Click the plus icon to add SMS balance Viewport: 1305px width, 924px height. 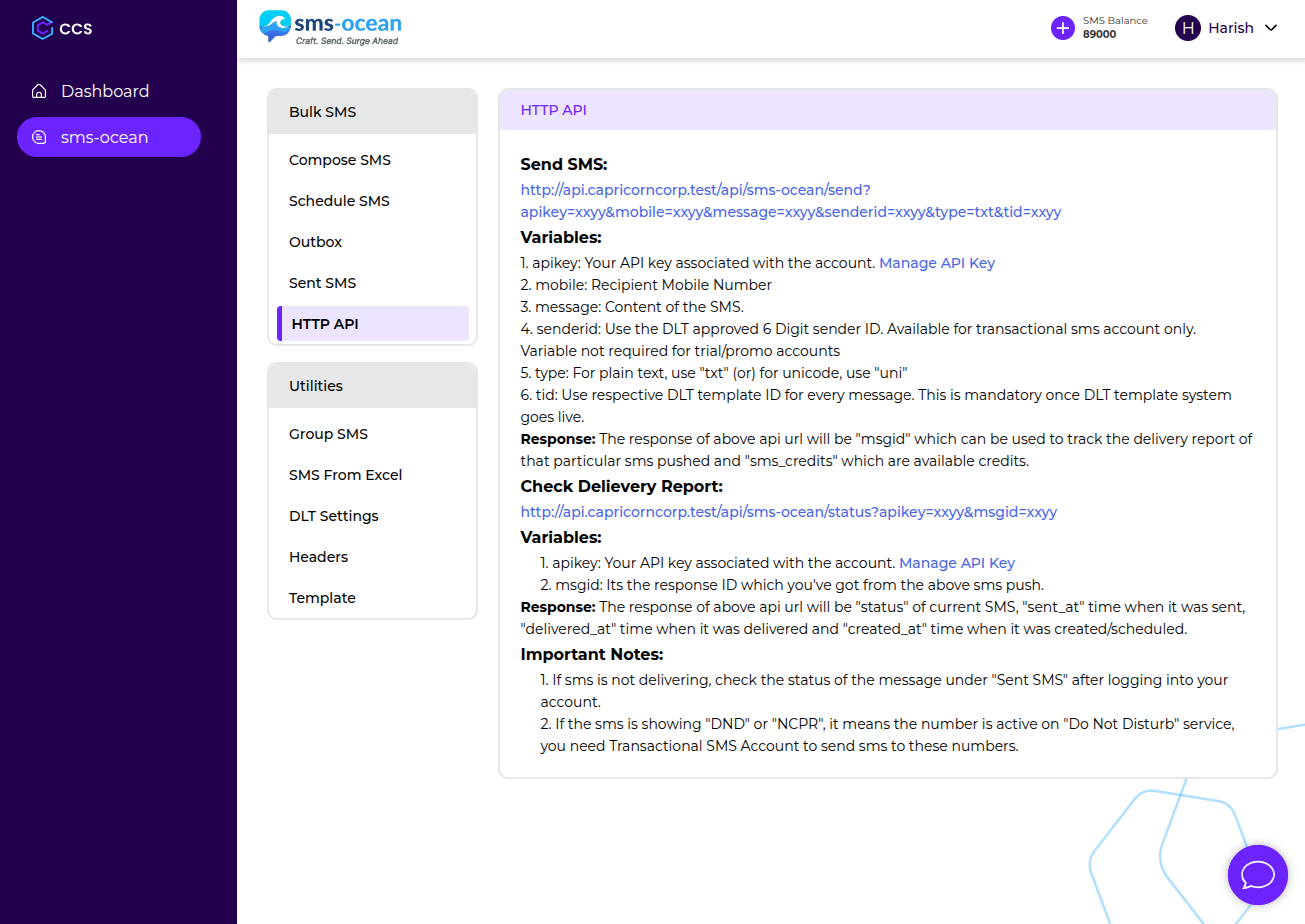click(x=1062, y=28)
